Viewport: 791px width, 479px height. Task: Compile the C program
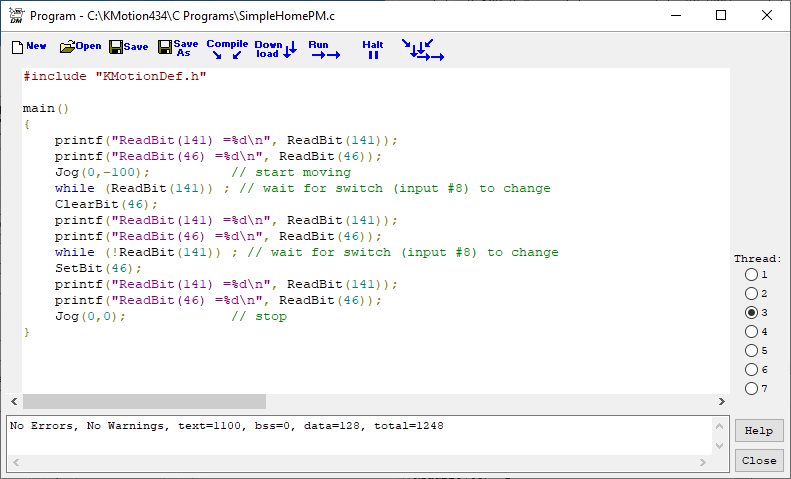tap(227, 49)
